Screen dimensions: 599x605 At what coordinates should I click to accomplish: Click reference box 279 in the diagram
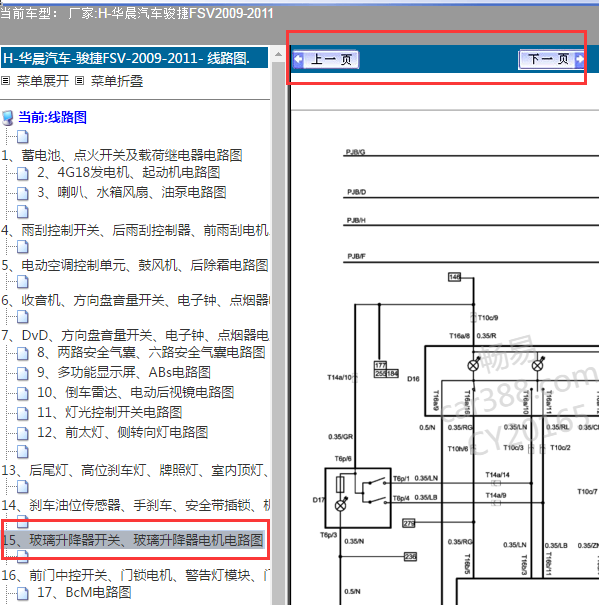pos(409,523)
